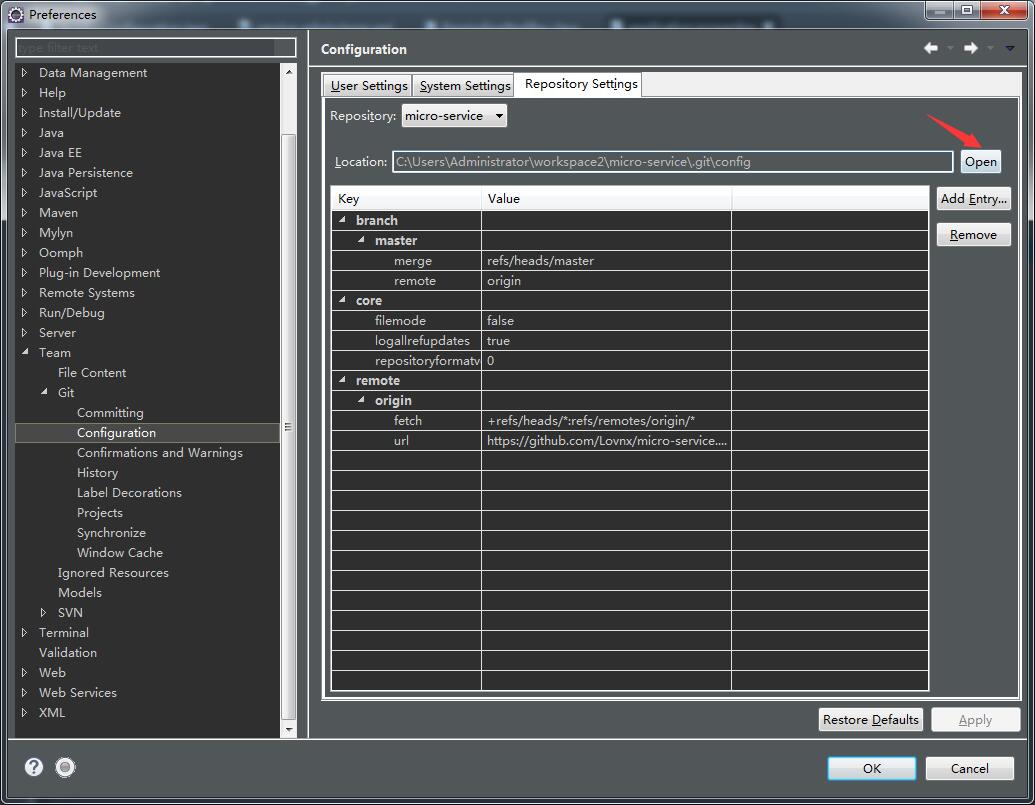The height and width of the screenshot is (805, 1035).
Task: Select the filemode value false
Action: click(500, 321)
